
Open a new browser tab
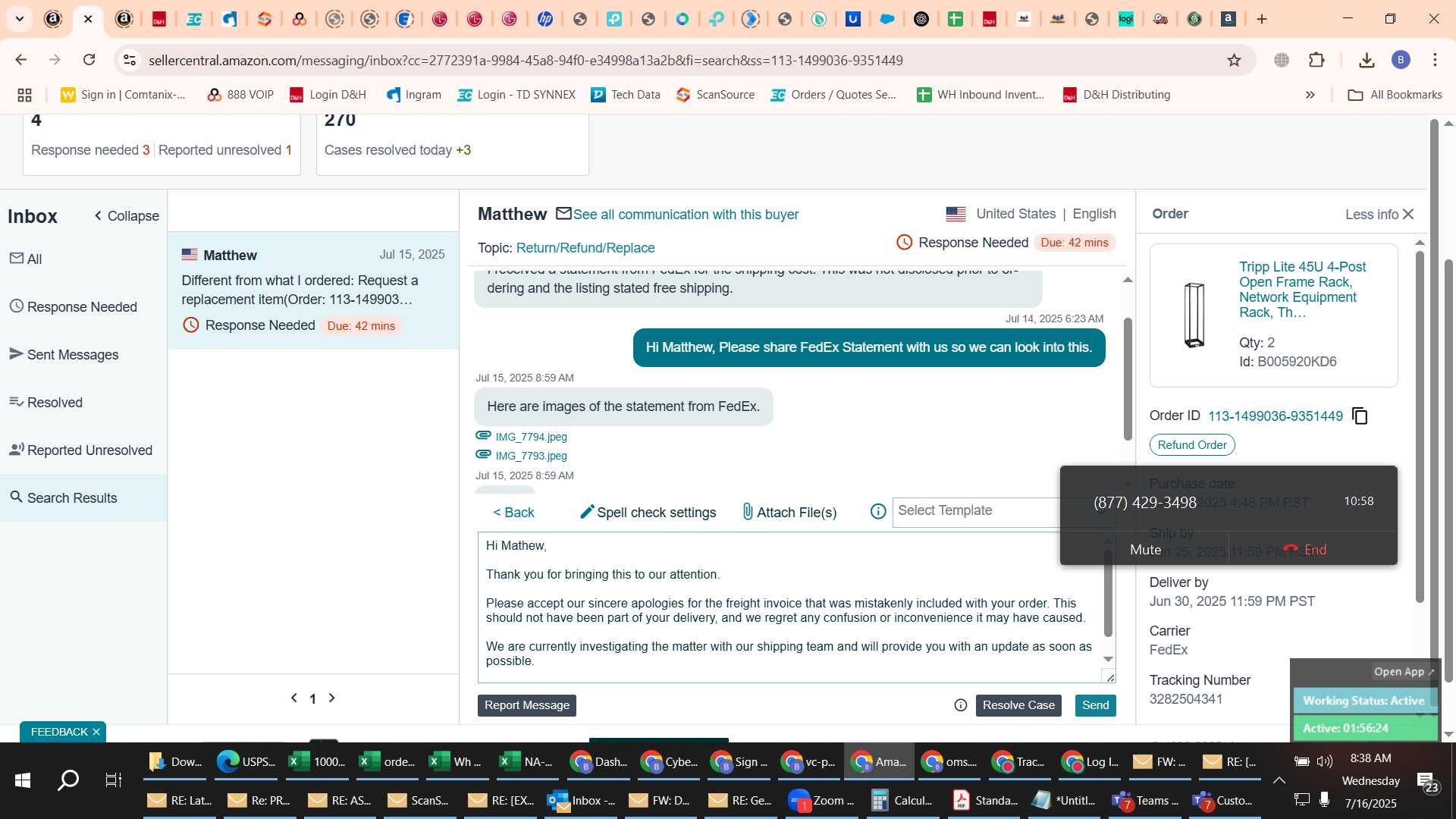(x=1262, y=19)
